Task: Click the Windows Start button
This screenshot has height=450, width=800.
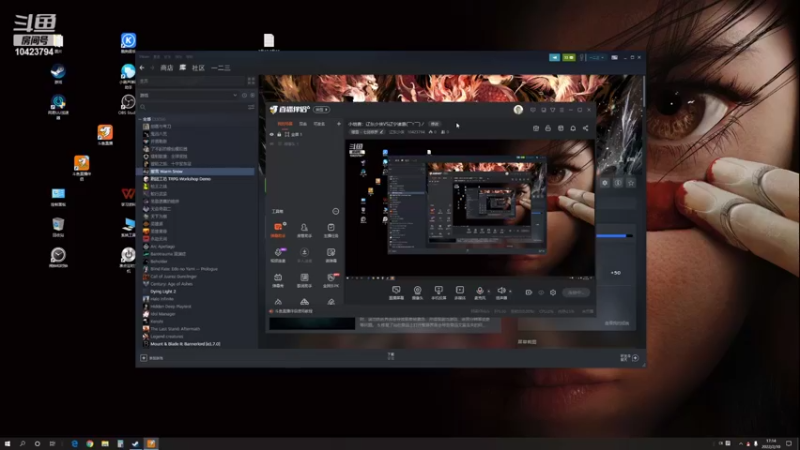Action: tap(7, 443)
